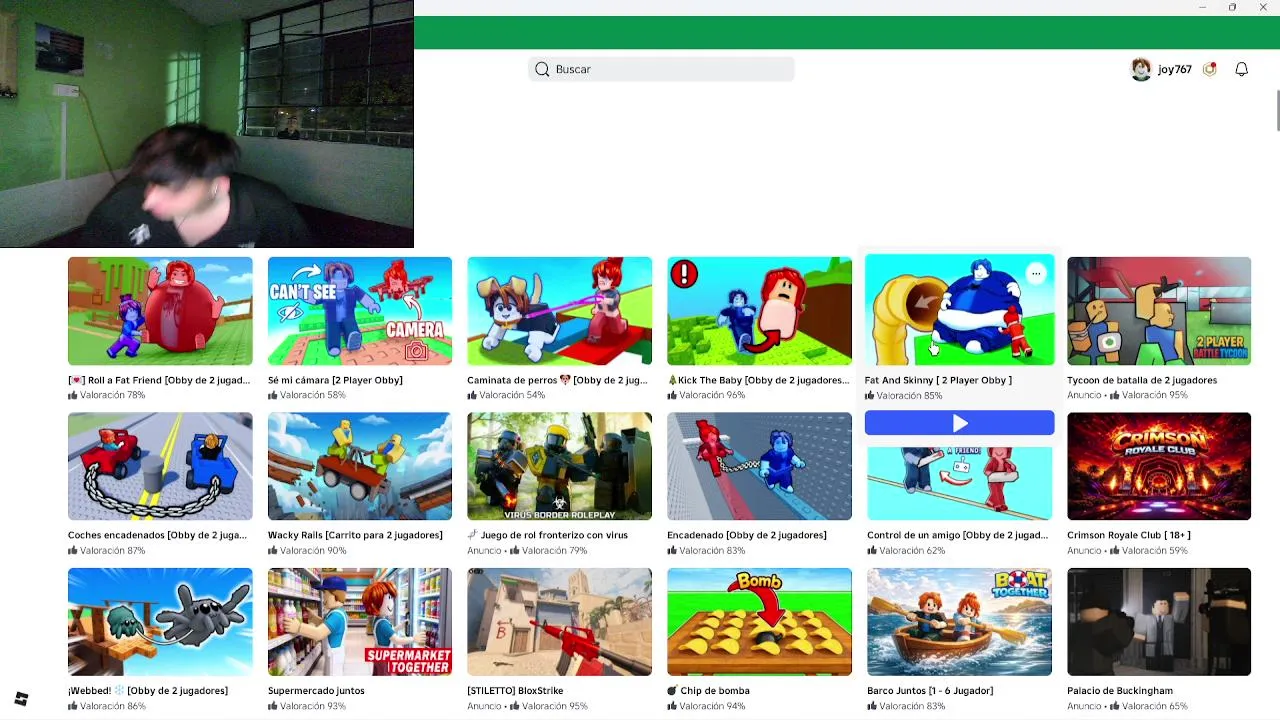Viewport: 1280px width, 720px height.
Task: Open ¡Webbed! game thumbnail
Action: (160, 622)
